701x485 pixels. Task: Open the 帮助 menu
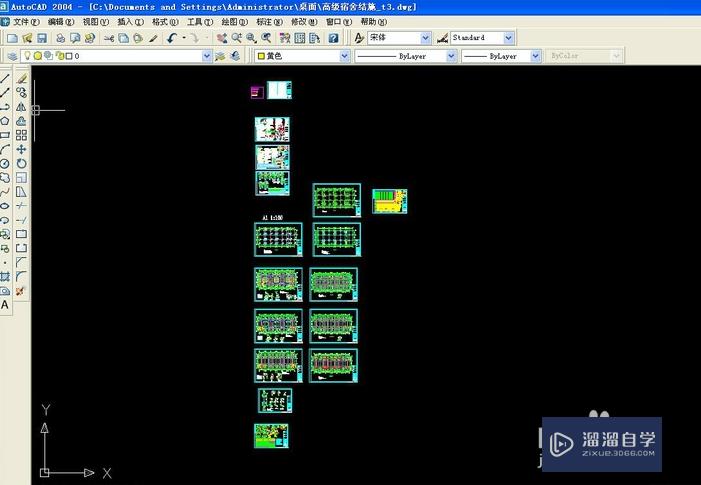pos(373,21)
